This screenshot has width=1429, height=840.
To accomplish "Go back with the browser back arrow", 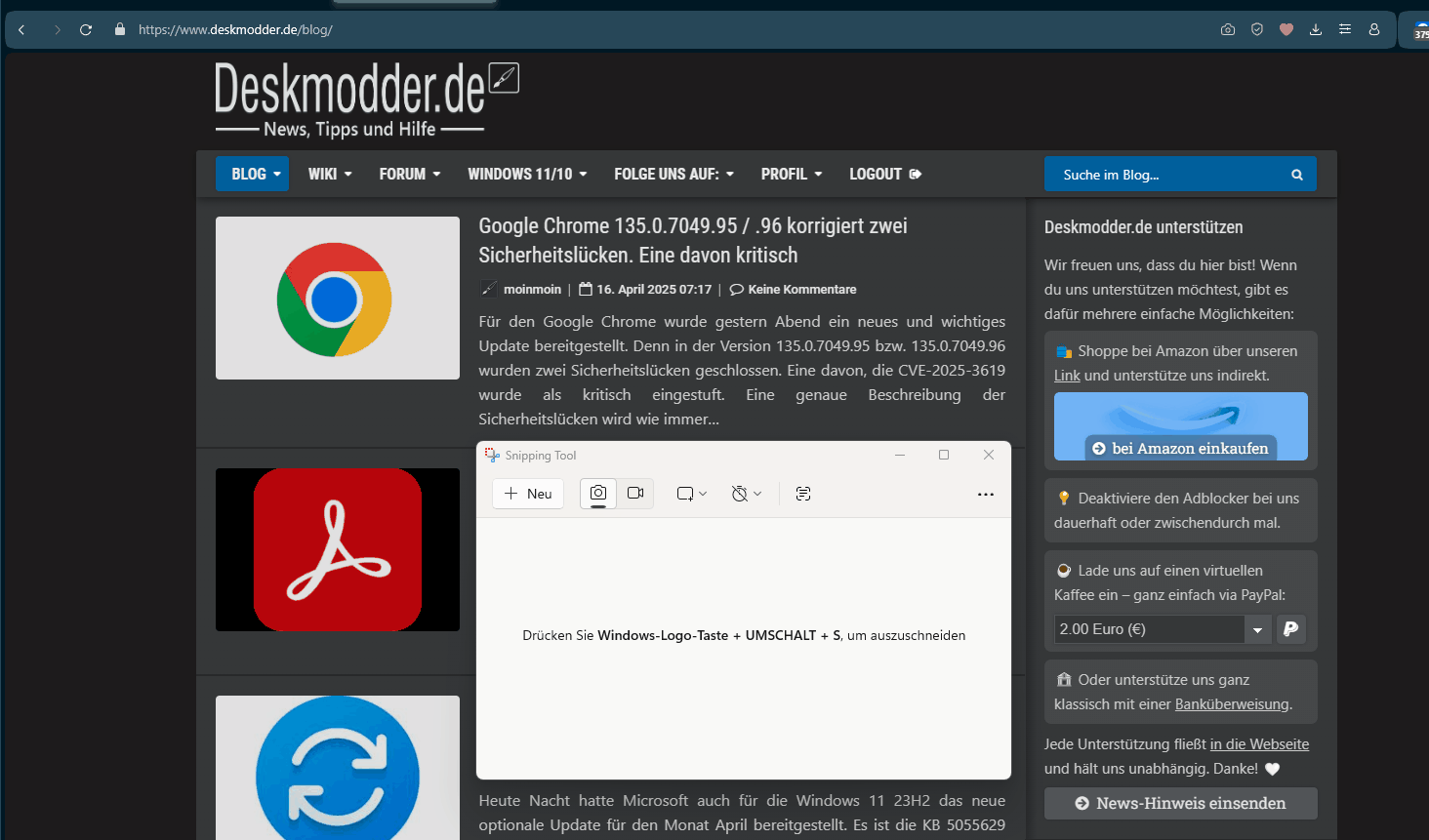I will (21, 29).
